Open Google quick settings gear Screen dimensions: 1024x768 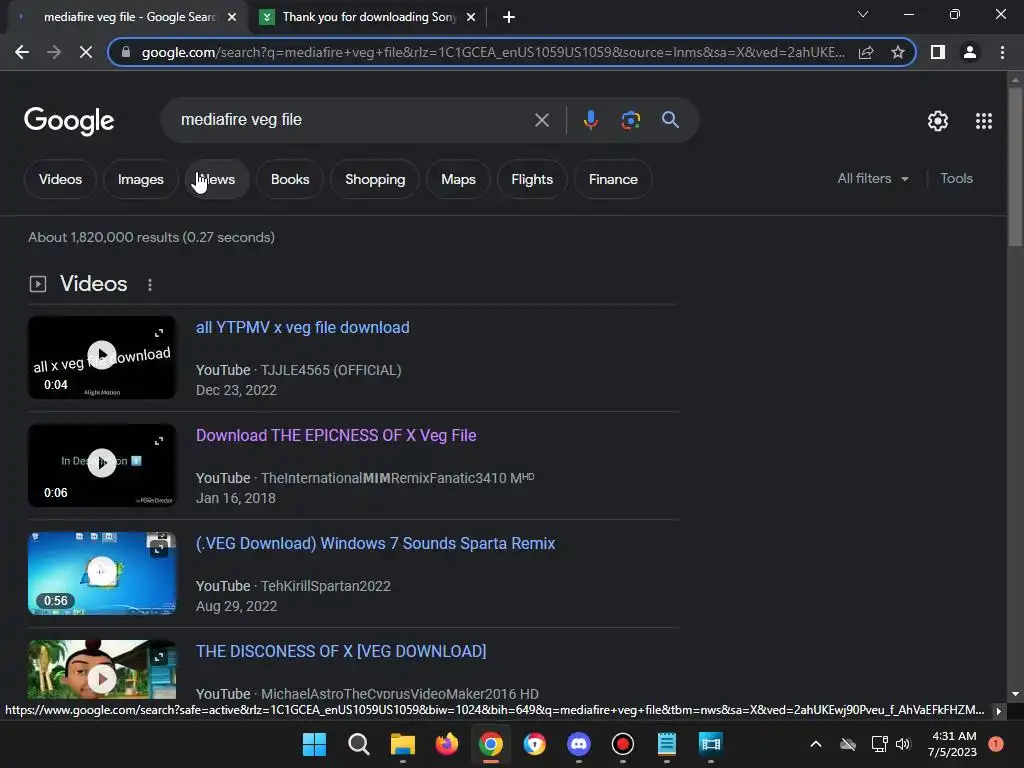pyautogui.click(x=938, y=121)
